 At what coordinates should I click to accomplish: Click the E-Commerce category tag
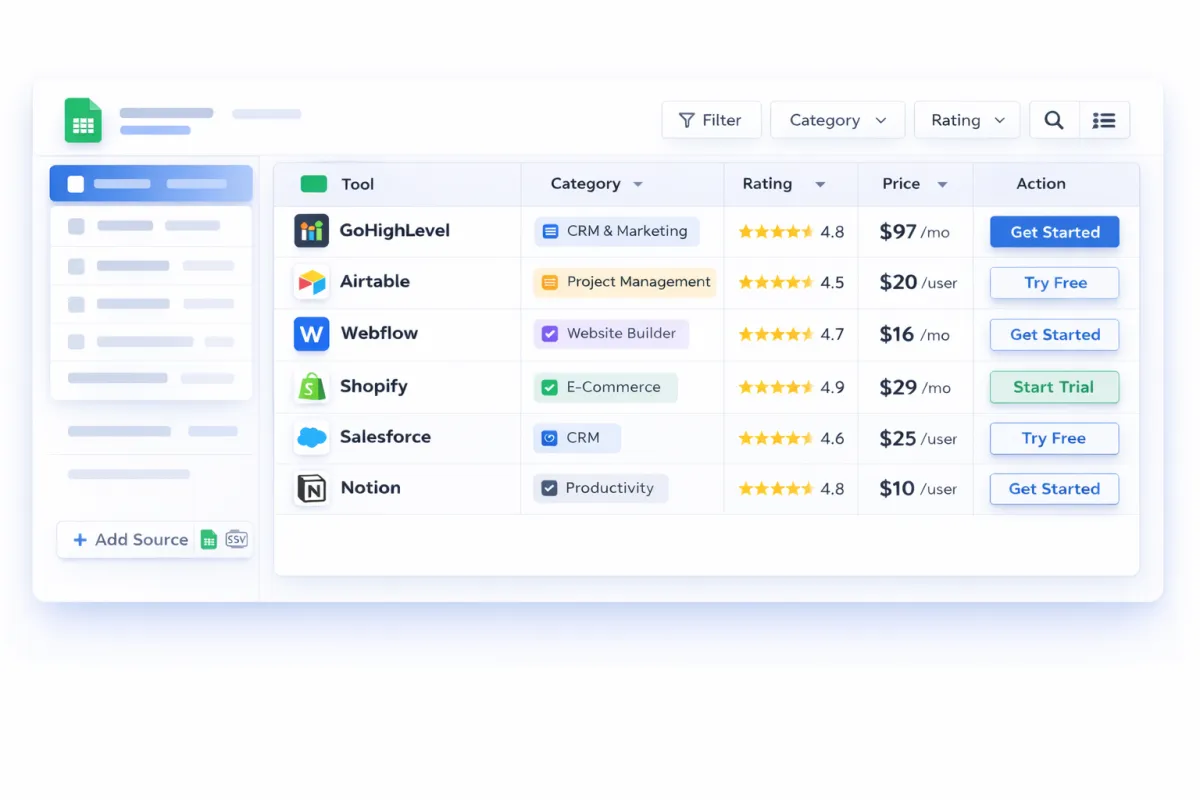pyautogui.click(x=605, y=387)
